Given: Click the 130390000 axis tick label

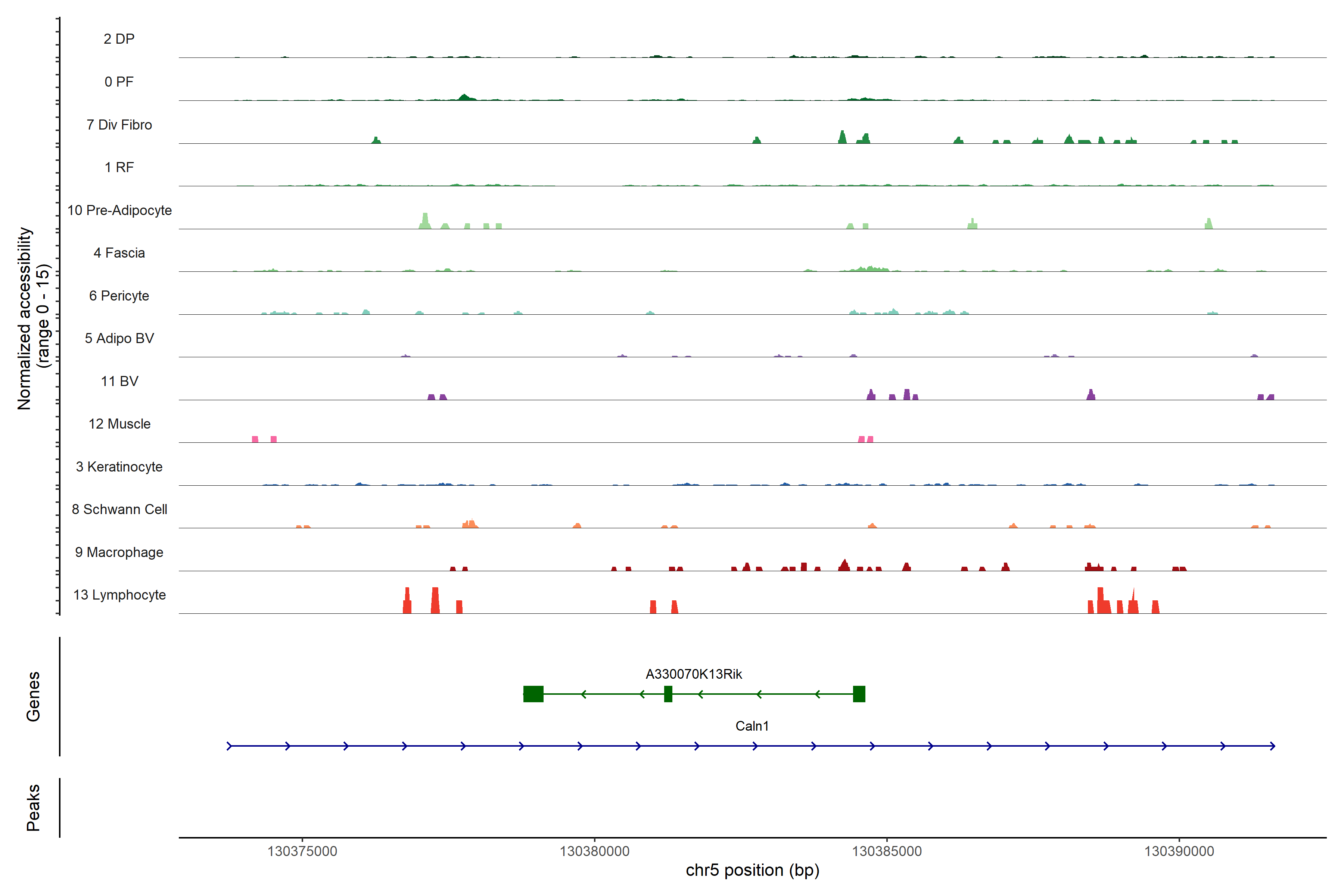Looking at the screenshot, I should 1179,852.
